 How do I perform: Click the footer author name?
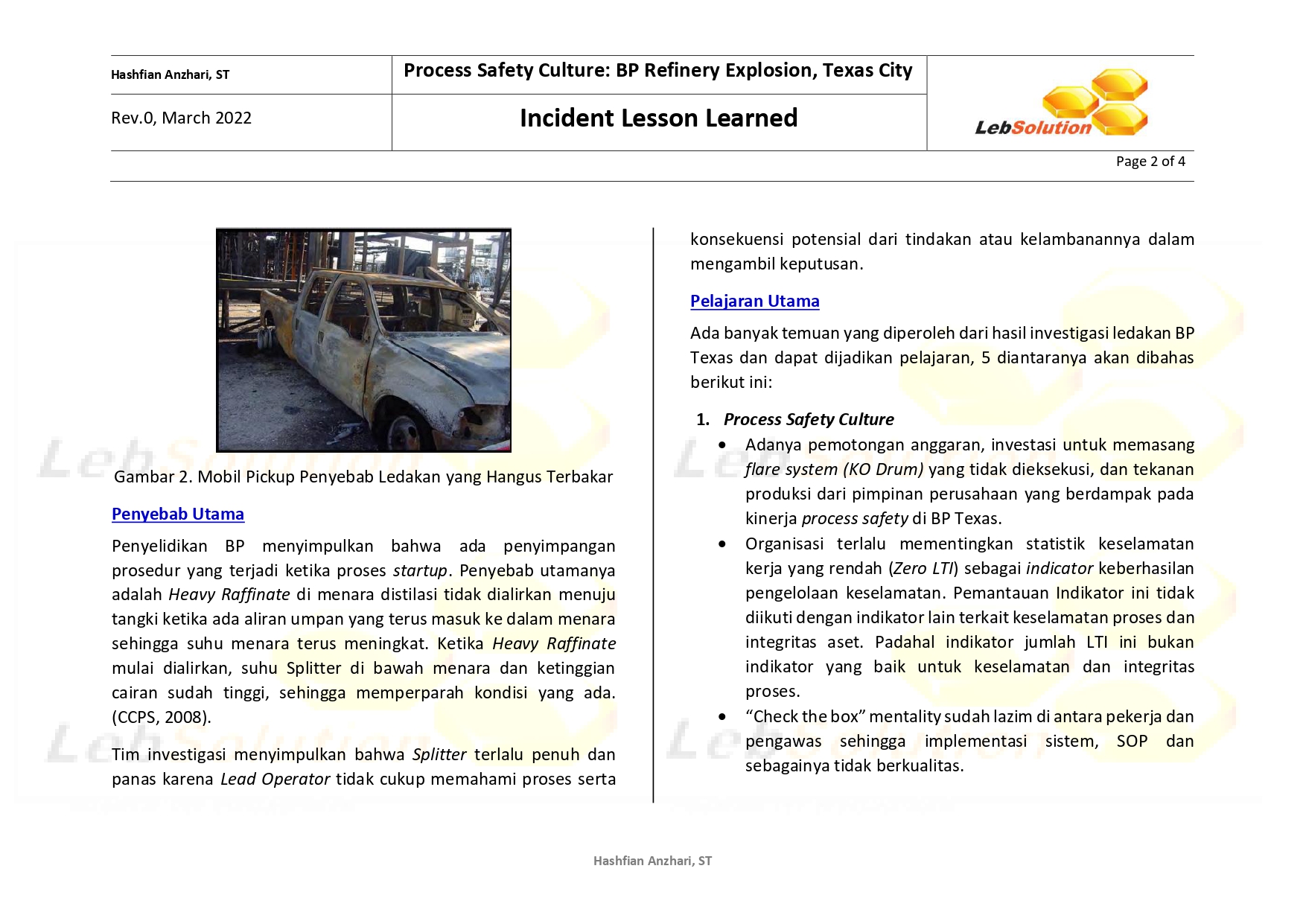click(652, 861)
